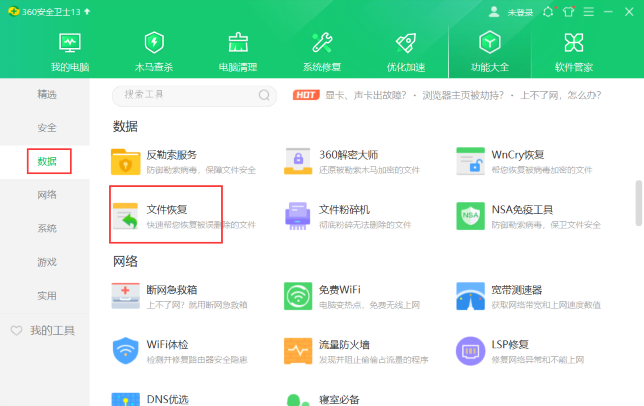
Task: Click the search magnifier icon
Action: [x=264, y=95]
